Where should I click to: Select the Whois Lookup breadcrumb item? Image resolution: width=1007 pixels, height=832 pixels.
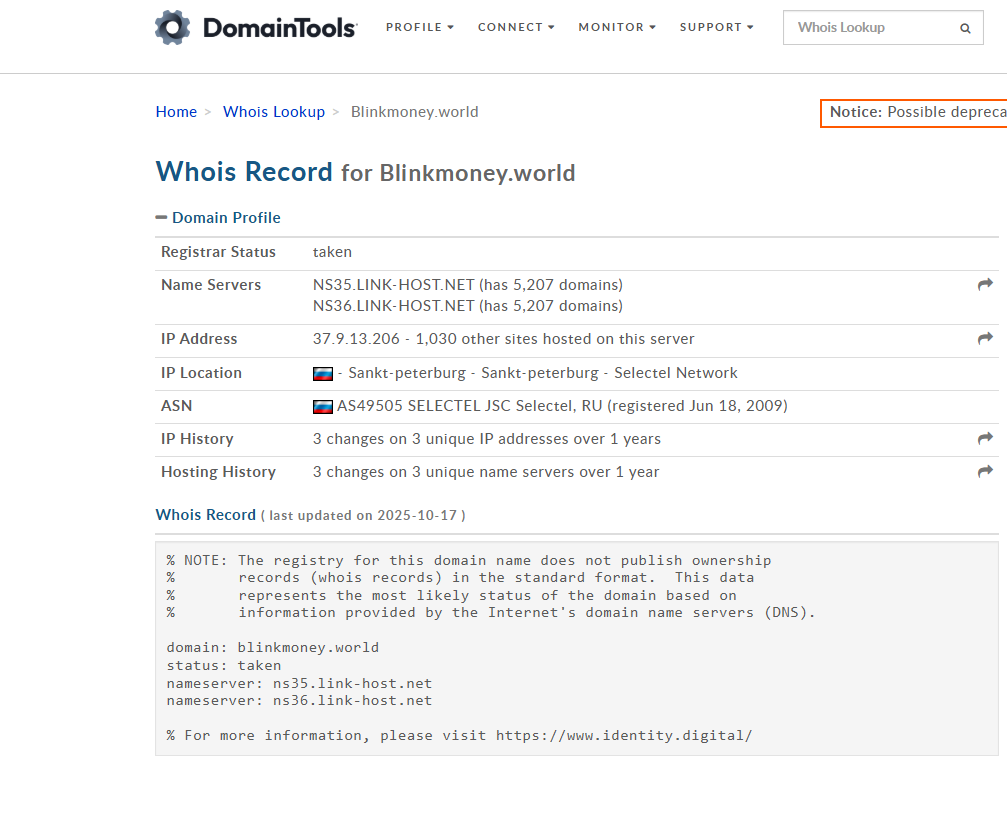pos(273,111)
